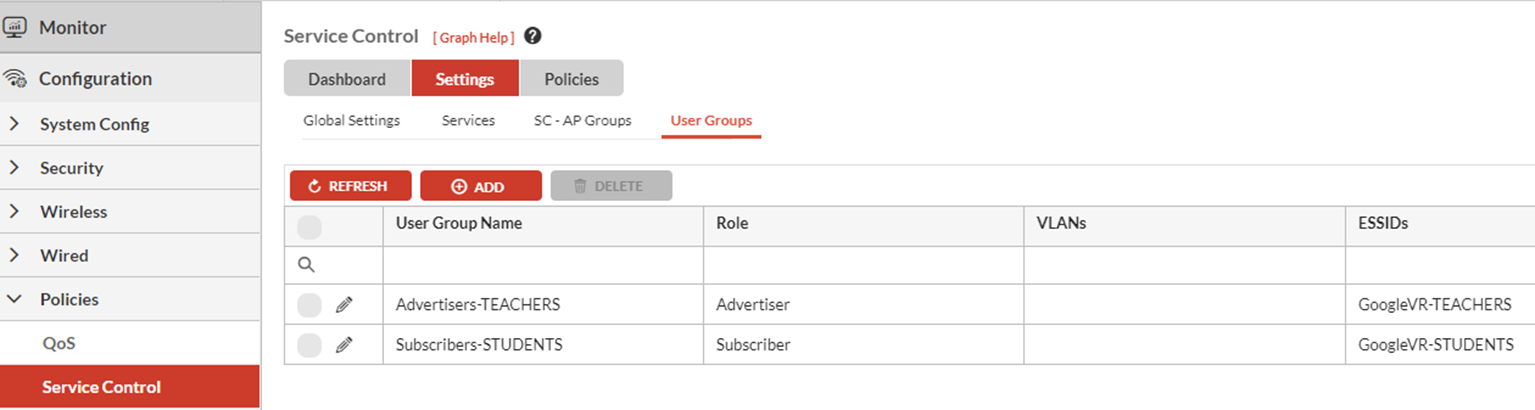
Task: Click the ADD button
Action: [480, 186]
